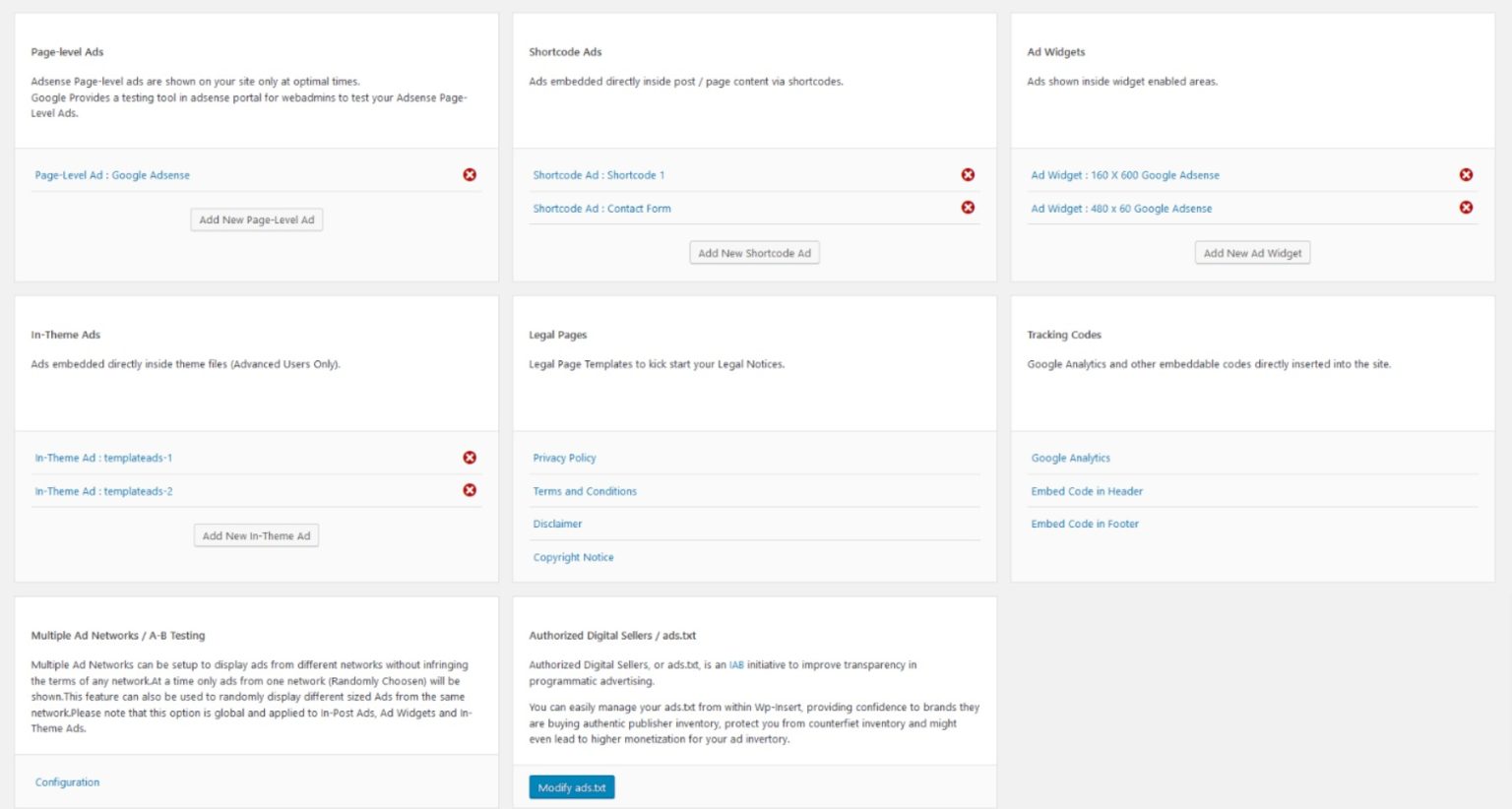The height and width of the screenshot is (809, 1512).
Task: Delete the Google Adsense page-level ad
Action: [470, 174]
